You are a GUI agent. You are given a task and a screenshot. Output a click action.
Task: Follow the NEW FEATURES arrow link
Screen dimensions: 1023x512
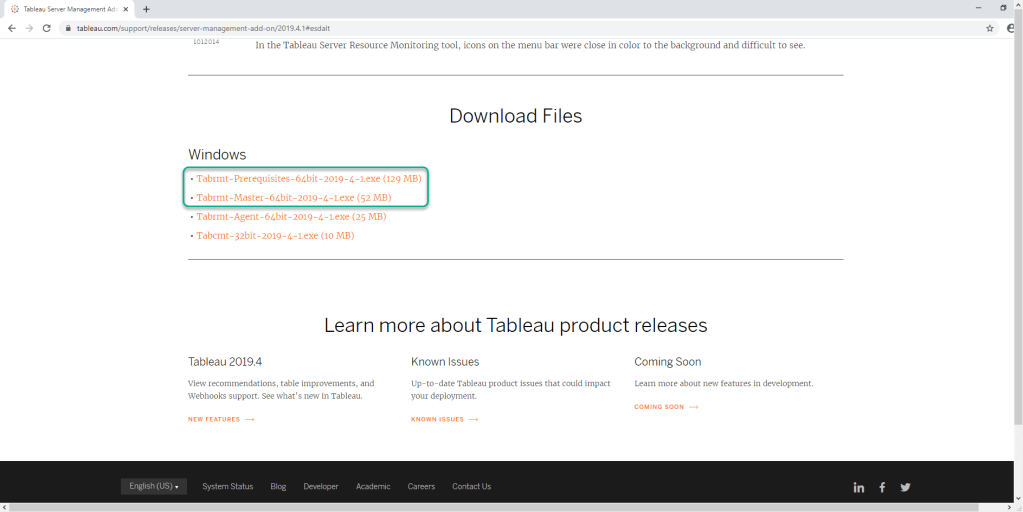point(221,419)
